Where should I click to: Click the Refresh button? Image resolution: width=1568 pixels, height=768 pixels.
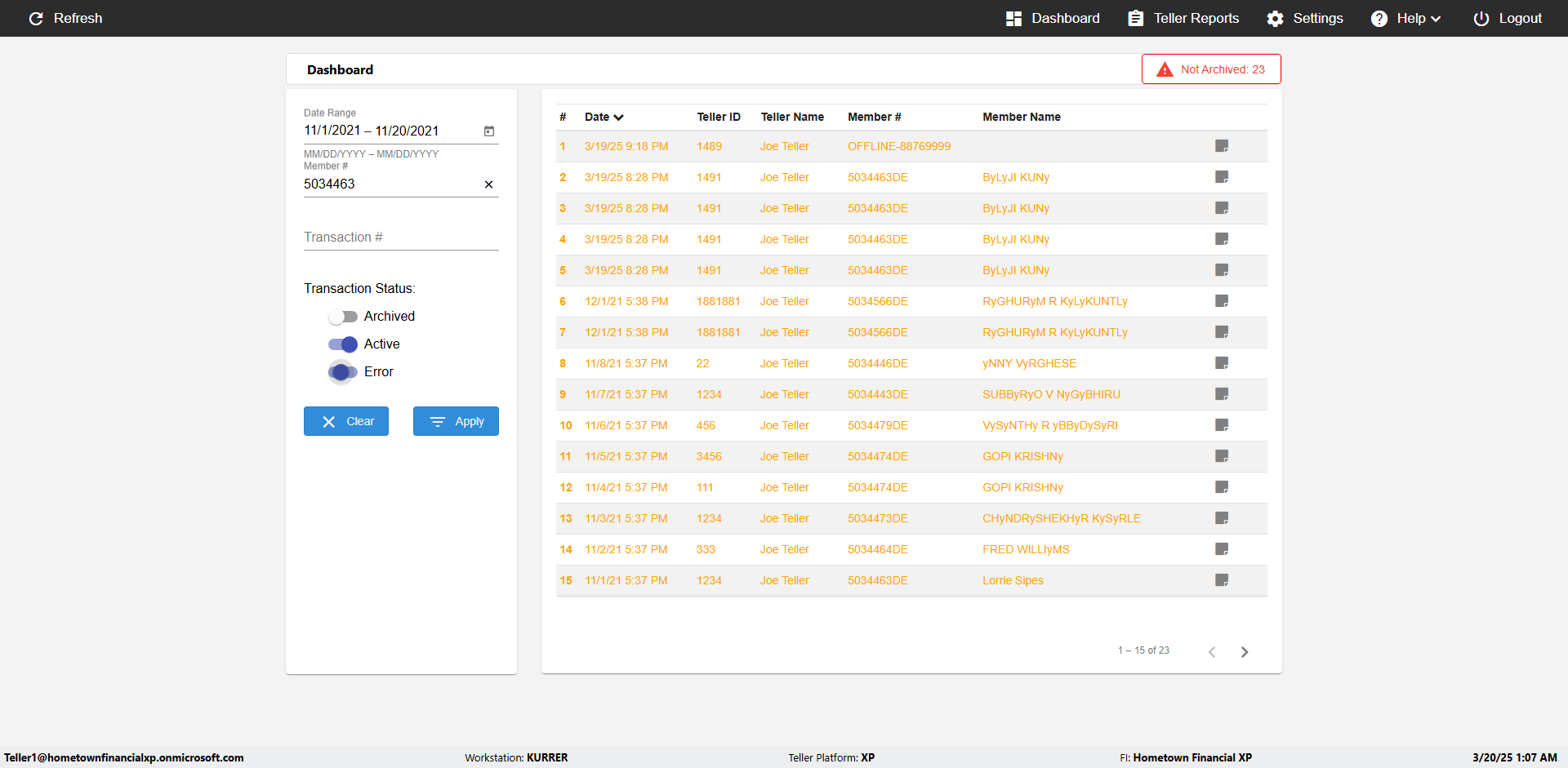65,18
